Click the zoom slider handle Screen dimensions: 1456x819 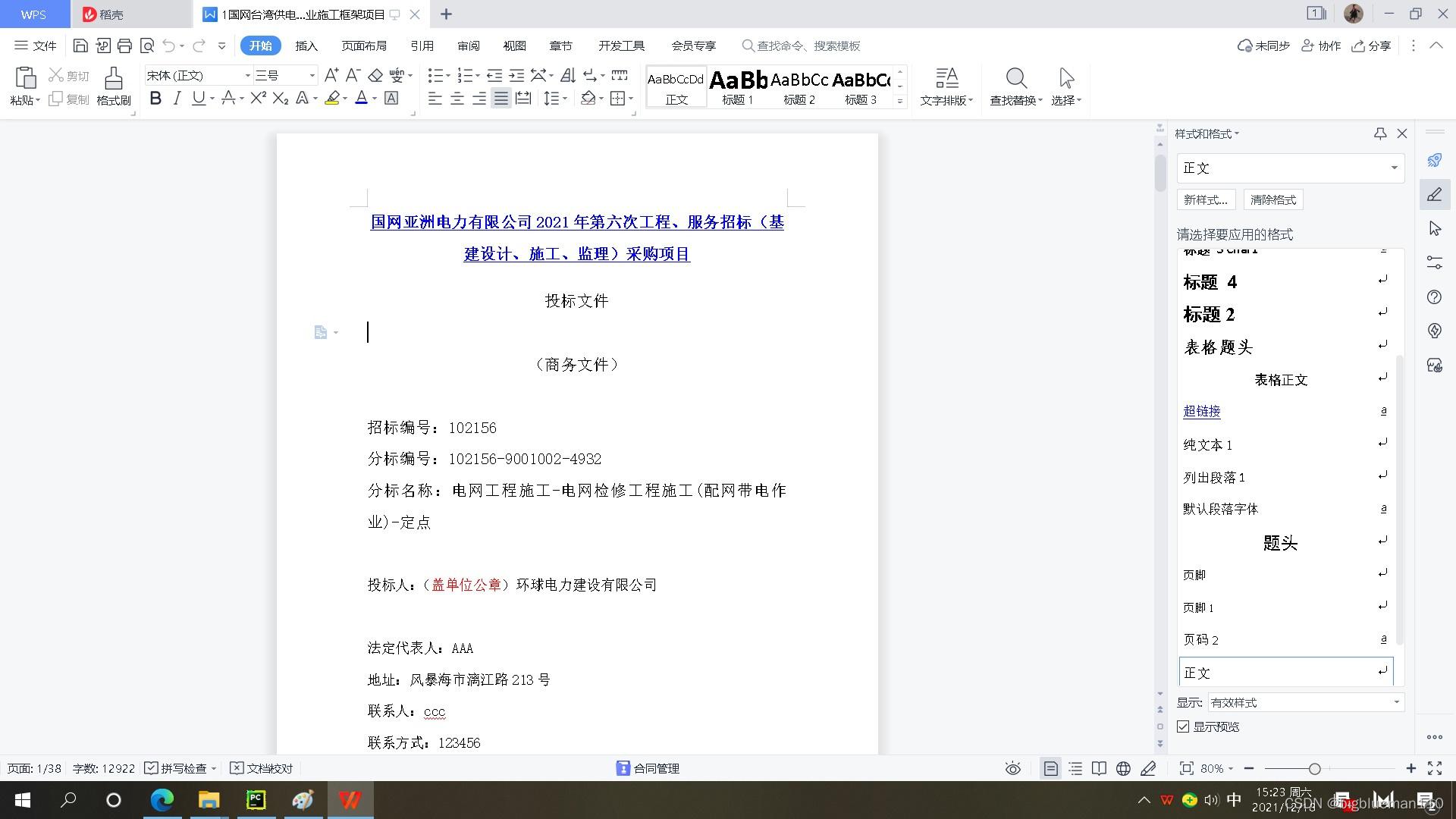point(1315,768)
